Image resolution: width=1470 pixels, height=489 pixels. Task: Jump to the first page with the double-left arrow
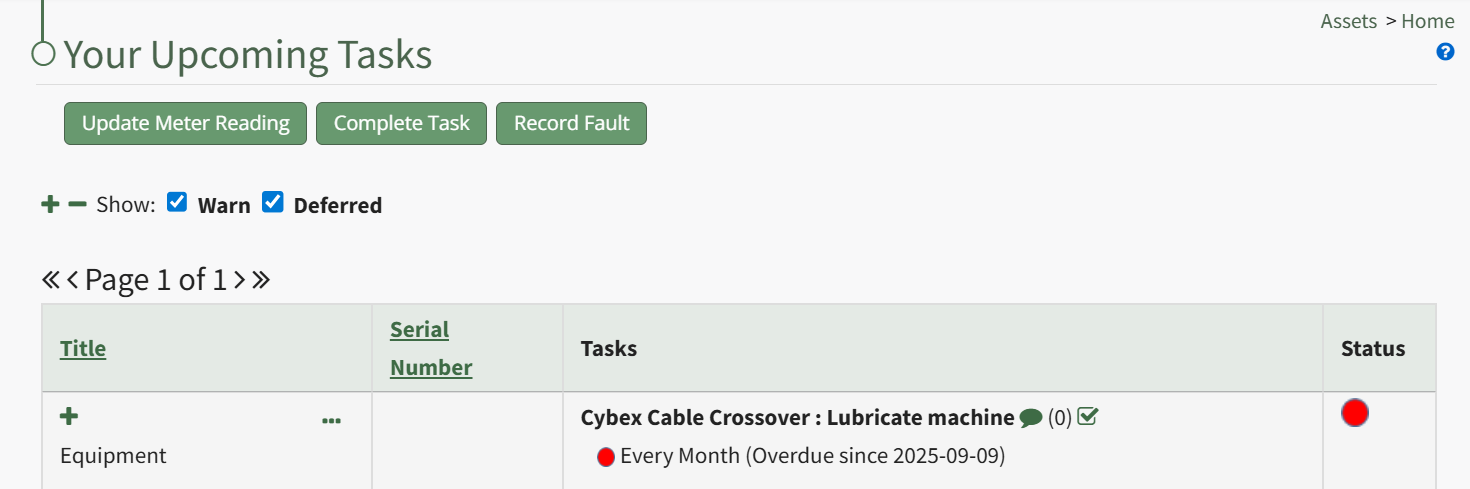pos(51,280)
